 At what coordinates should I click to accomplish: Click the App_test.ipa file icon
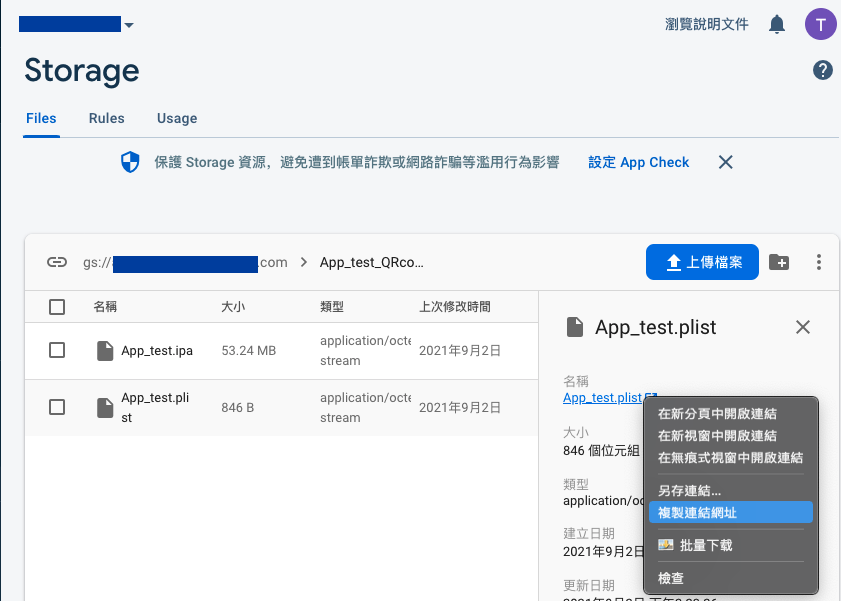click(105, 351)
